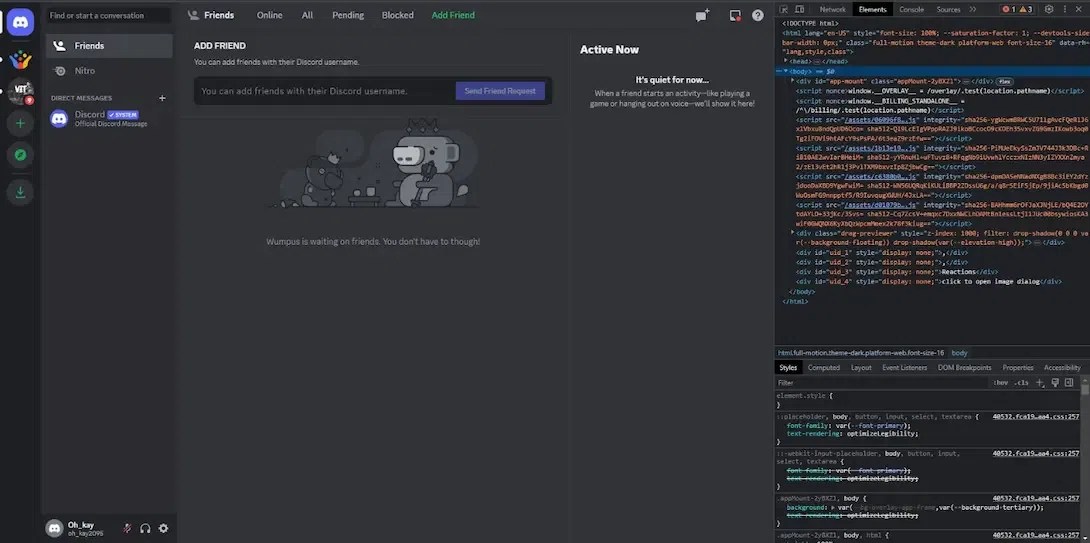Toggle the .cls element classes panel
1090x543 pixels.
coord(1021,382)
